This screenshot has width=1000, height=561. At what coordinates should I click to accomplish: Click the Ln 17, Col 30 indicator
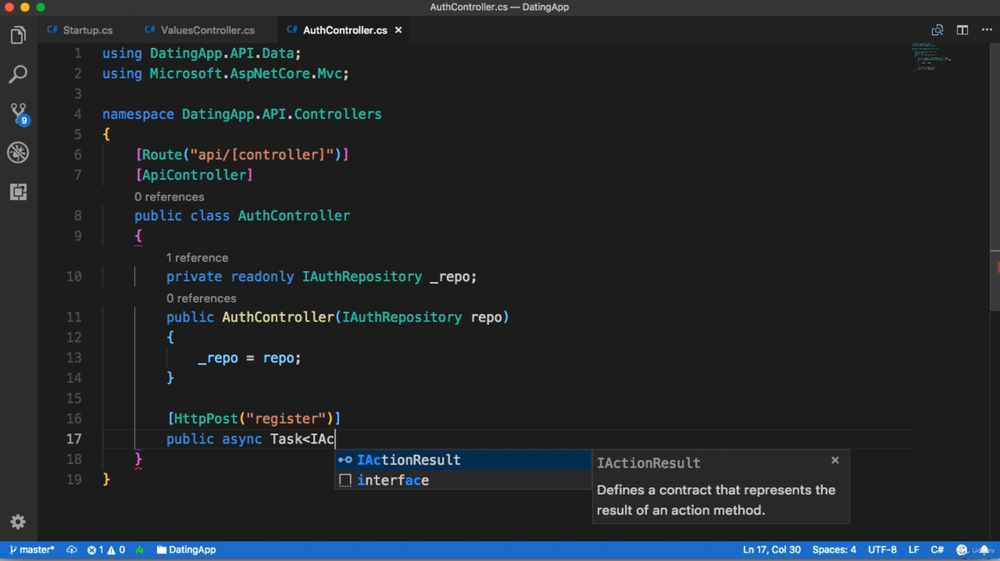771,550
